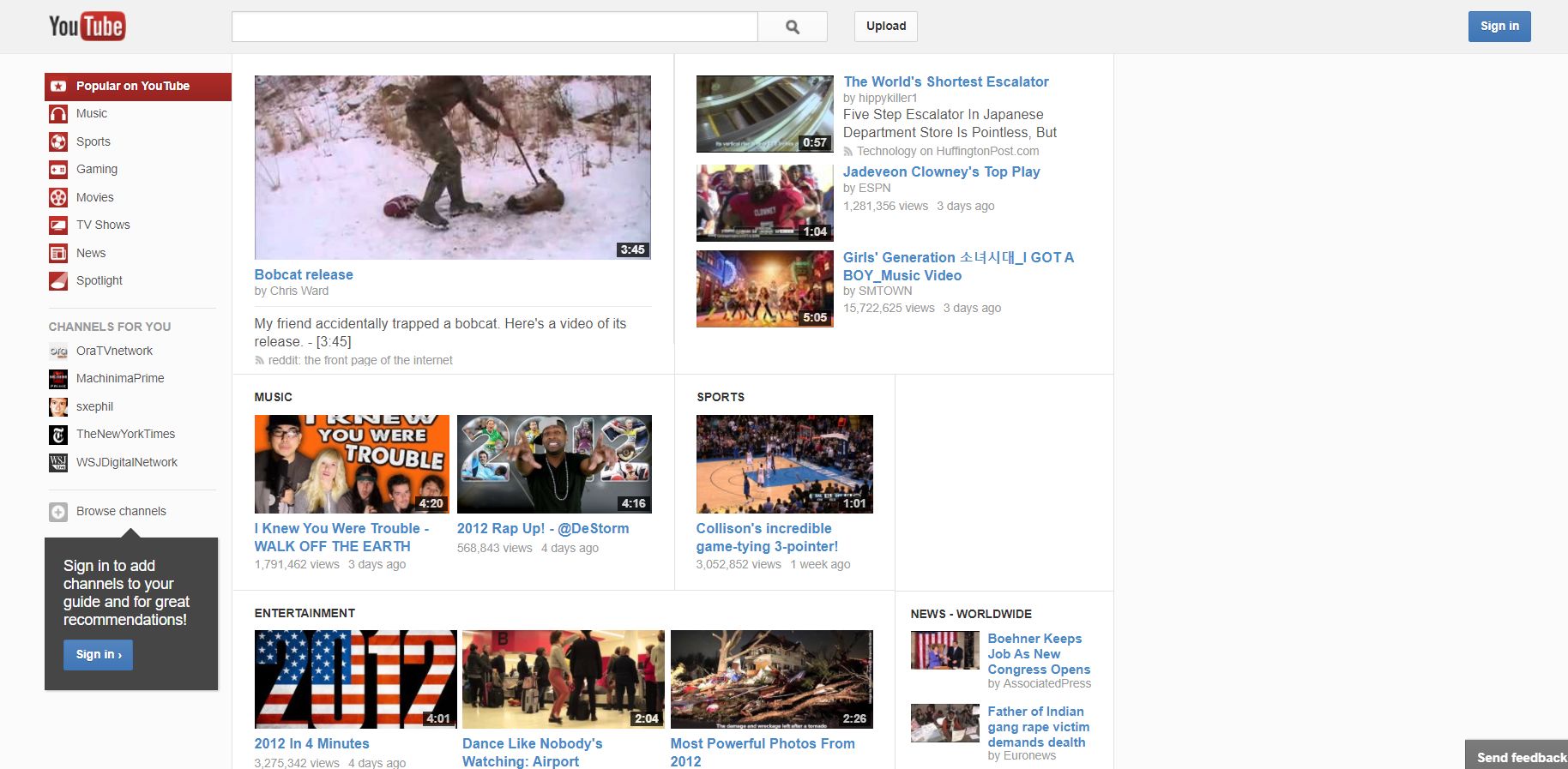Click inside the YouTube search field
The height and width of the screenshot is (769, 1568).
point(495,27)
